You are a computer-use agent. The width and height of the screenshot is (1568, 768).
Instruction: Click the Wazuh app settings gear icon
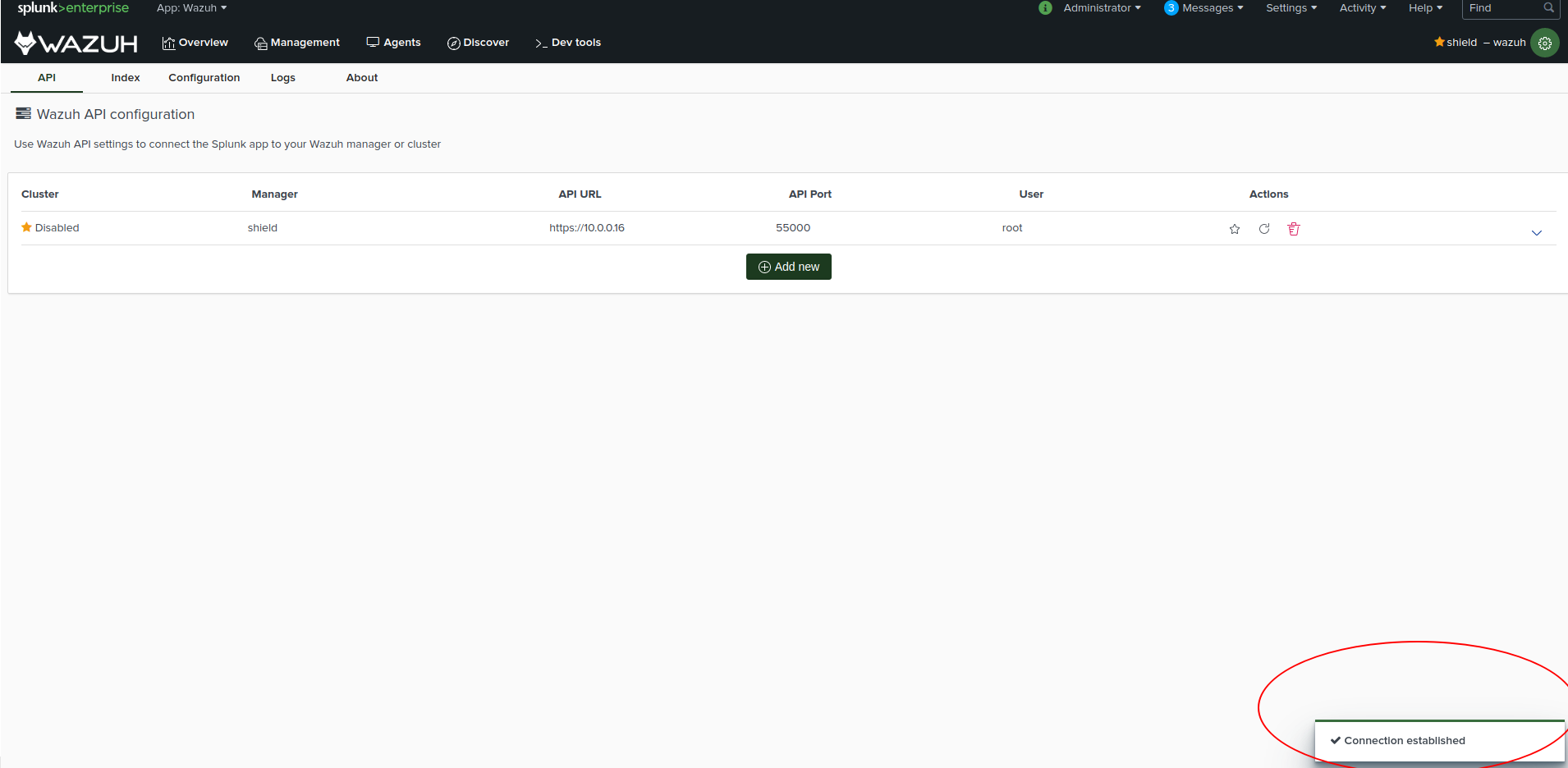tap(1546, 43)
